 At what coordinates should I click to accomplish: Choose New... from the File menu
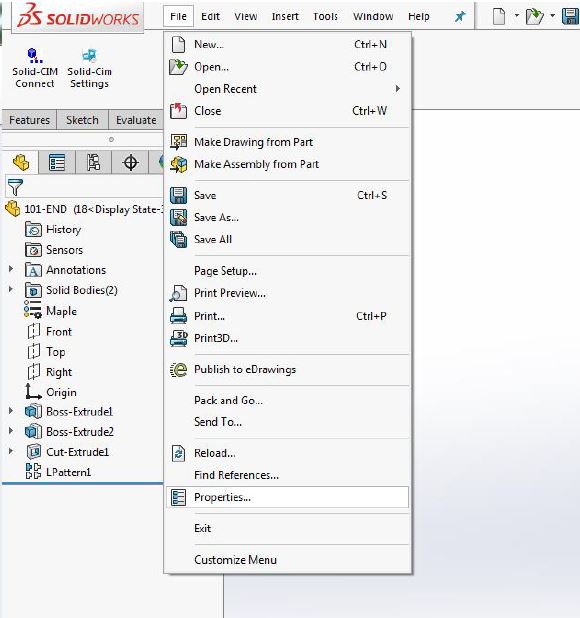click(x=288, y=44)
